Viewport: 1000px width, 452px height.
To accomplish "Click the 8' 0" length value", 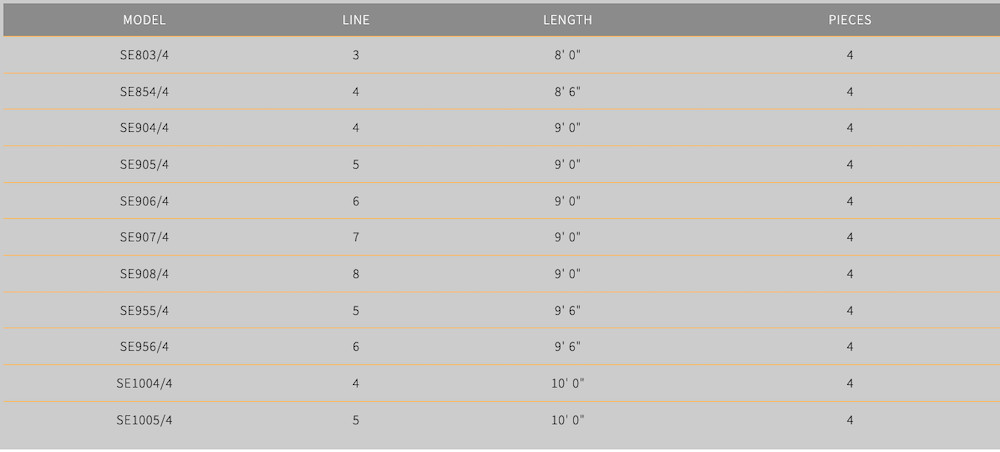I will pyautogui.click(x=568, y=55).
